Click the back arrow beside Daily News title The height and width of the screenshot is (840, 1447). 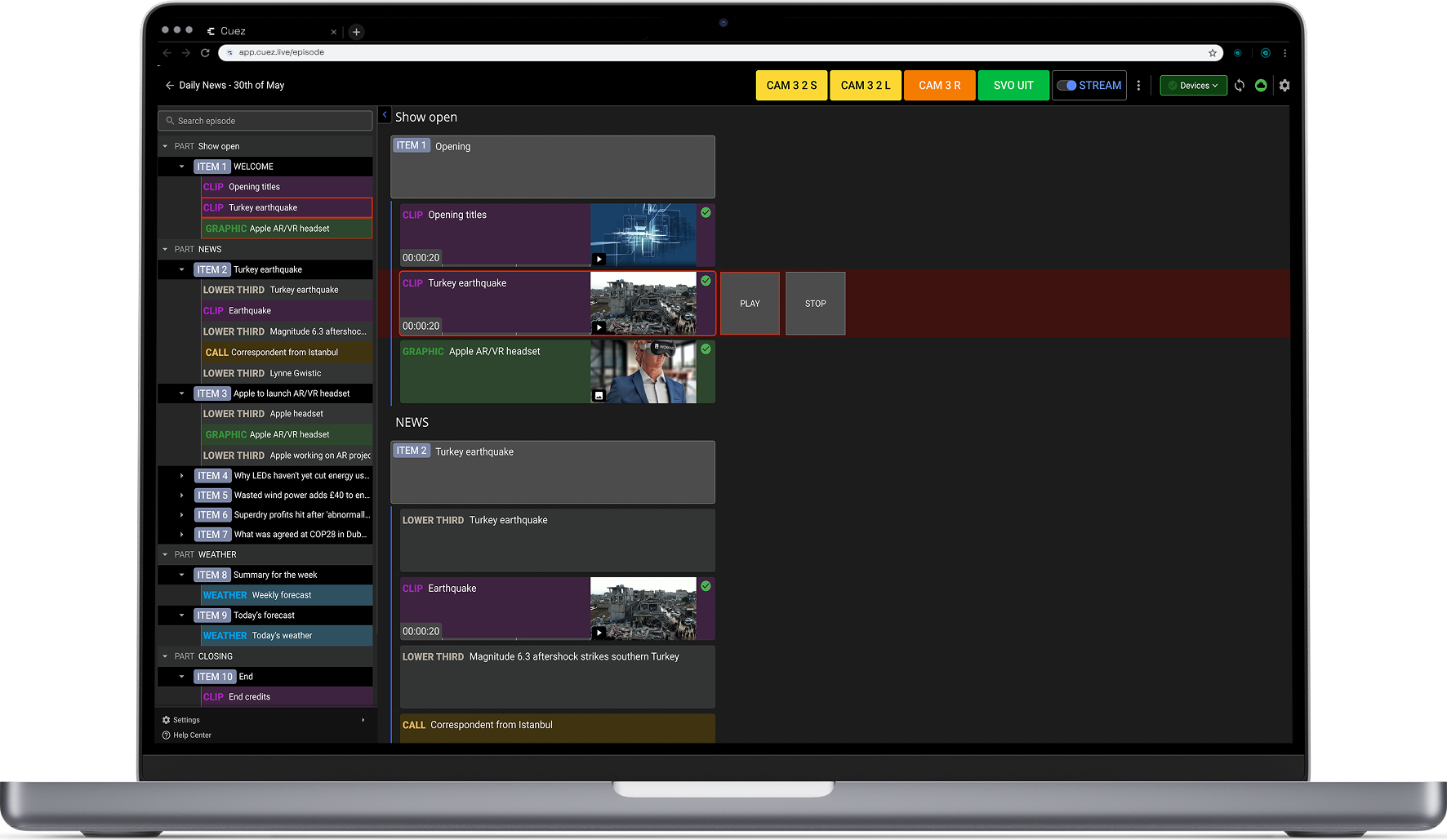[x=169, y=85]
